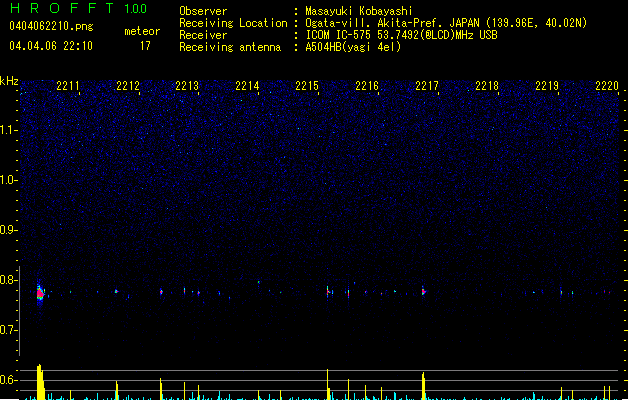Click the 0.8 kHz frequency label

[9, 280]
